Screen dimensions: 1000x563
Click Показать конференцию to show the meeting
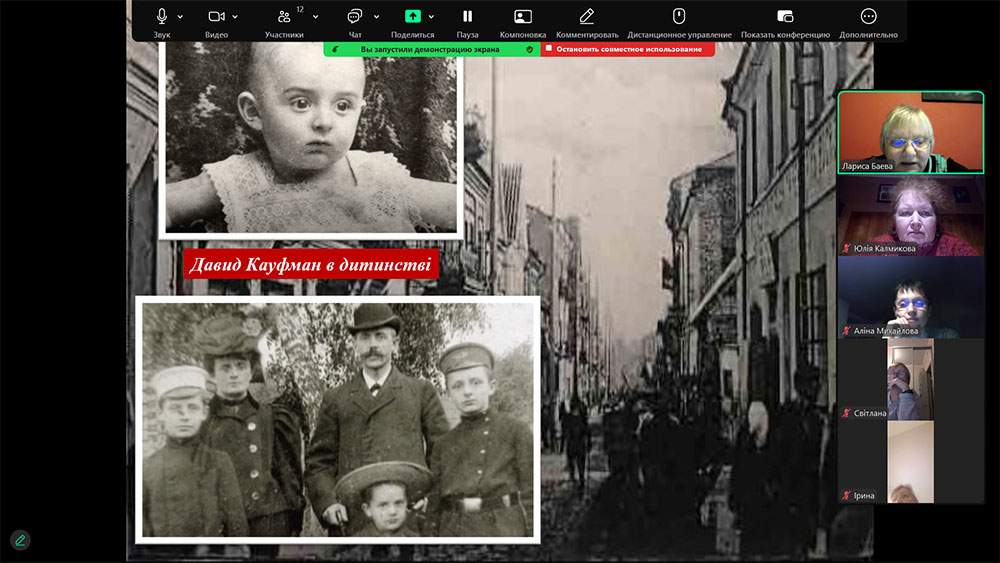[x=785, y=17]
